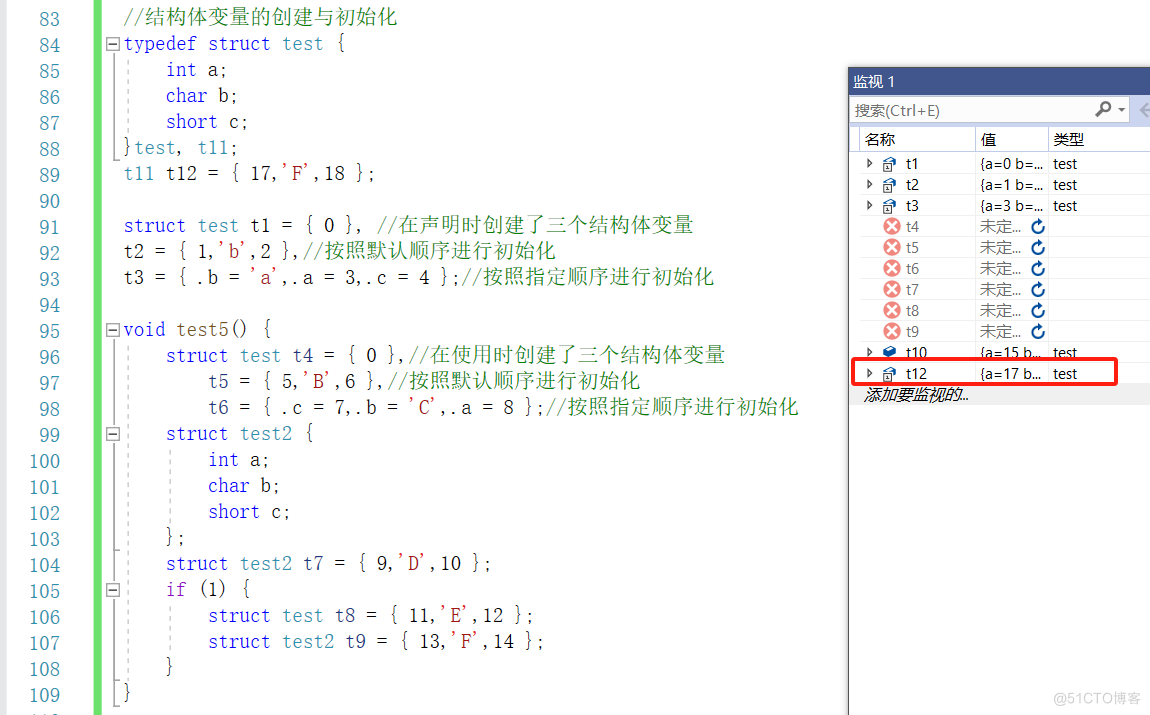Click the 值 column header
Viewport: 1150px width, 715px height.
pyautogui.click(x=990, y=139)
